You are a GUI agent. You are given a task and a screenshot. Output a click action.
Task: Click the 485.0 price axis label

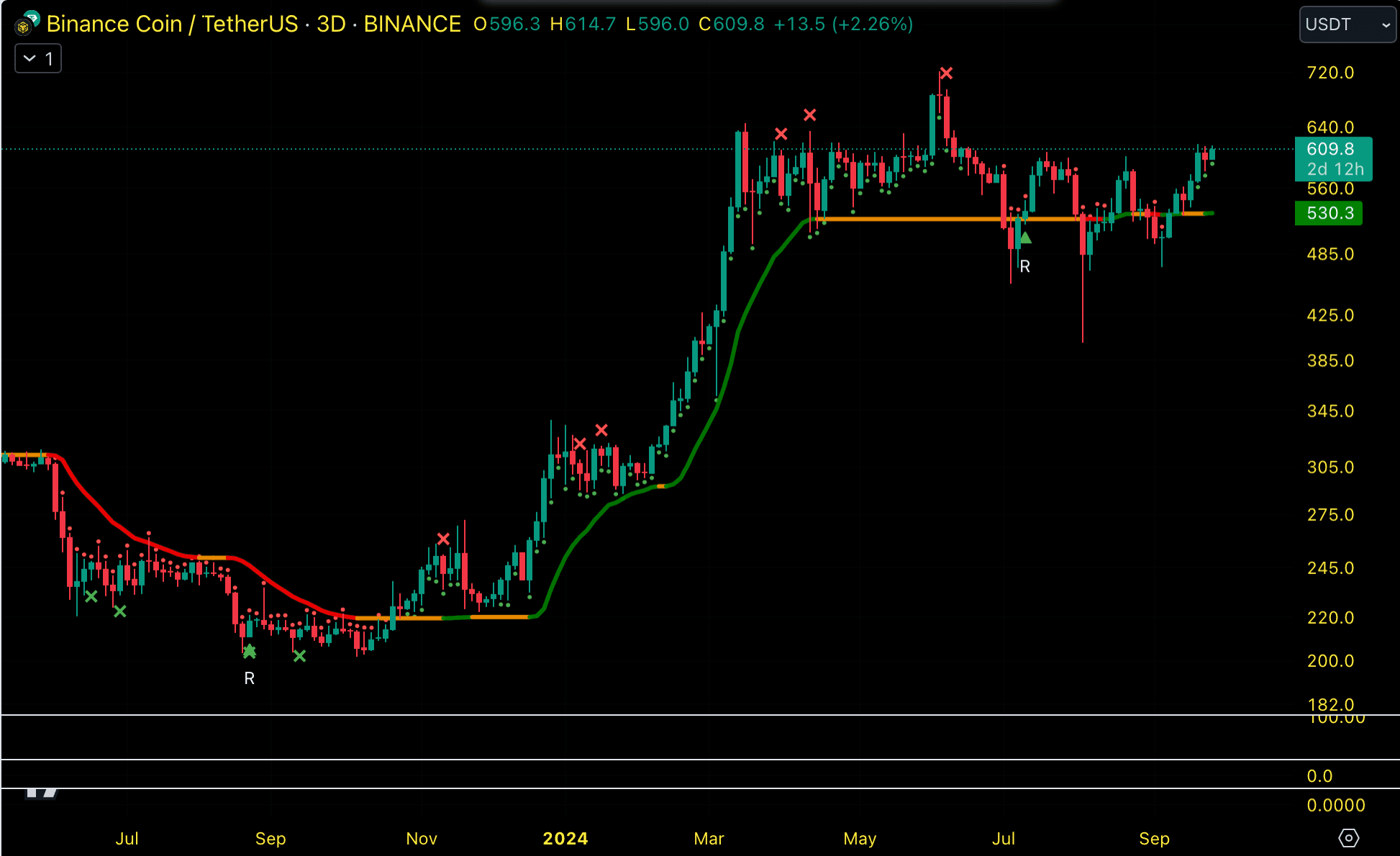coord(1330,254)
